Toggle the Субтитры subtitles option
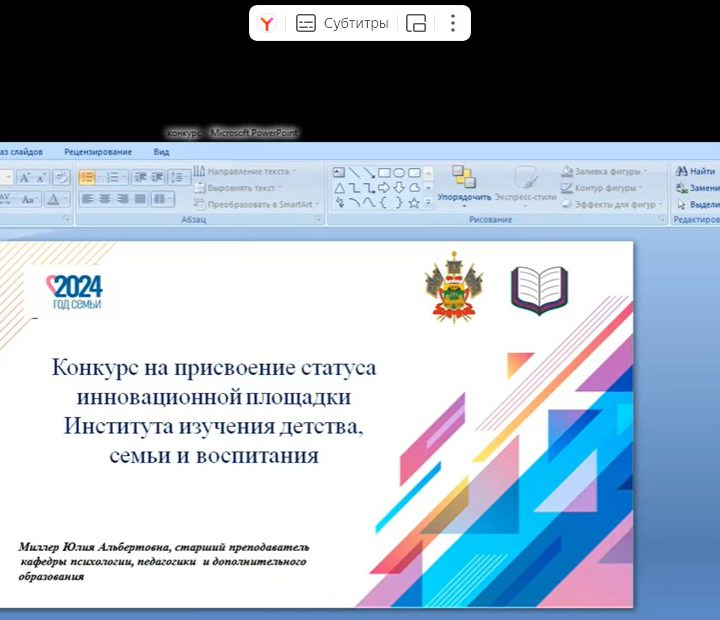 click(342, 24)
